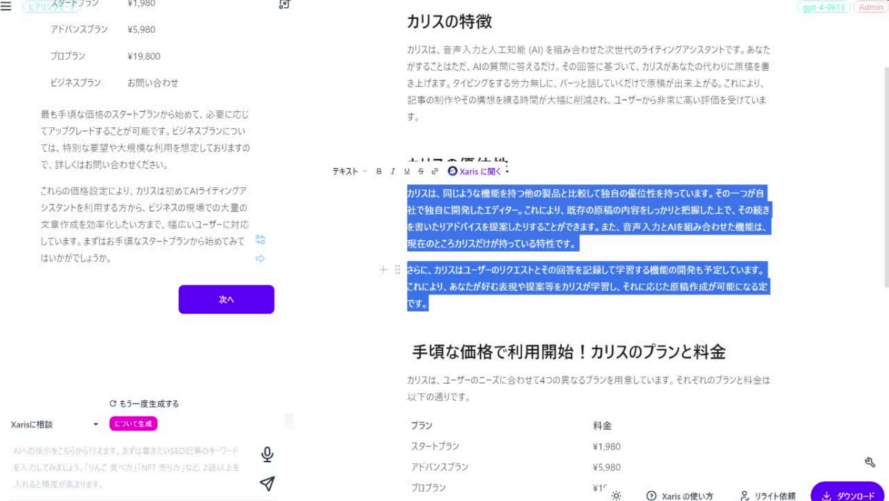Image resolution: width=889 pixels, height=501 pixels.
Task: Toggle strikethrough formatting in floating toolbar
Action: (421, 171)
